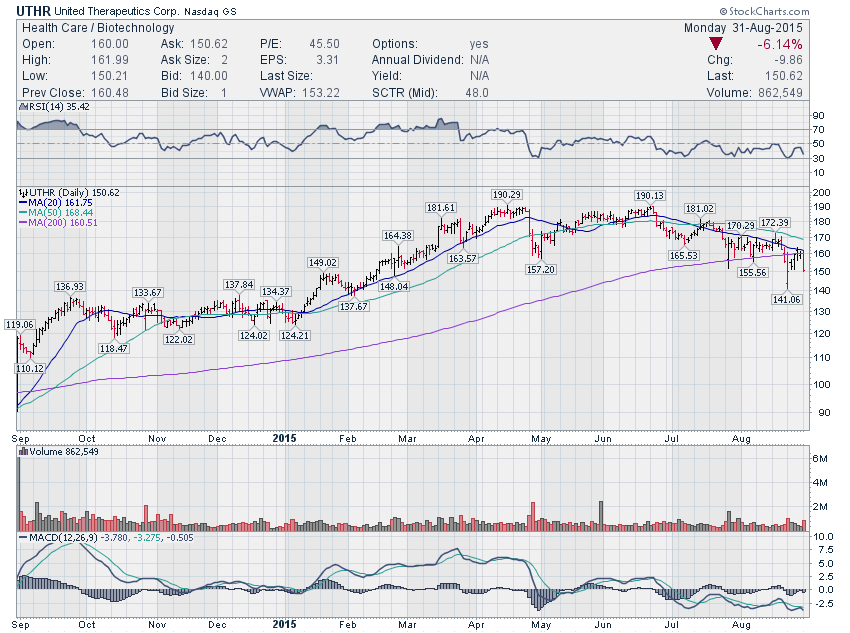Click the 141.06 August low label
This screenshot has height=633, width=850.
pos(787,299)
